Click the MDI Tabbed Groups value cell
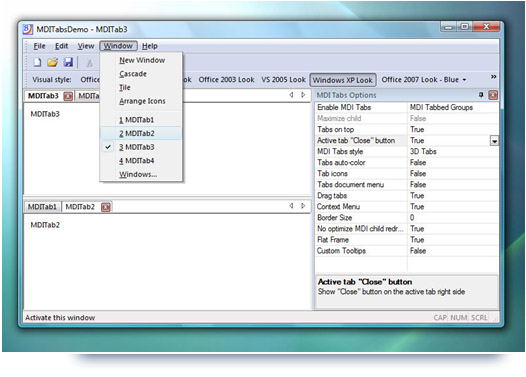This screenshot has height=377, width=526. 453,107
